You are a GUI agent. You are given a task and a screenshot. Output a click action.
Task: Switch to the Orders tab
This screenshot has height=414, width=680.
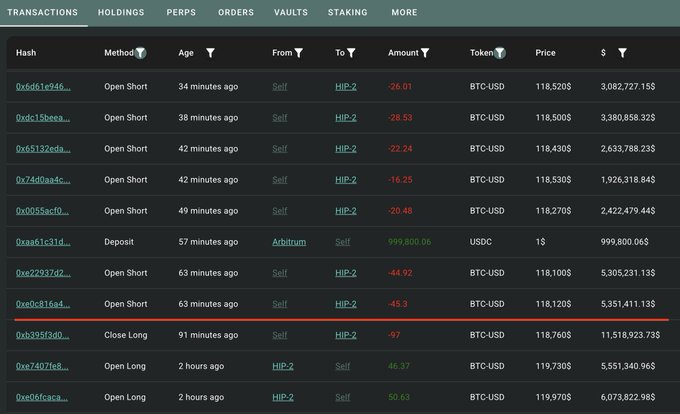tap(236, 13)
